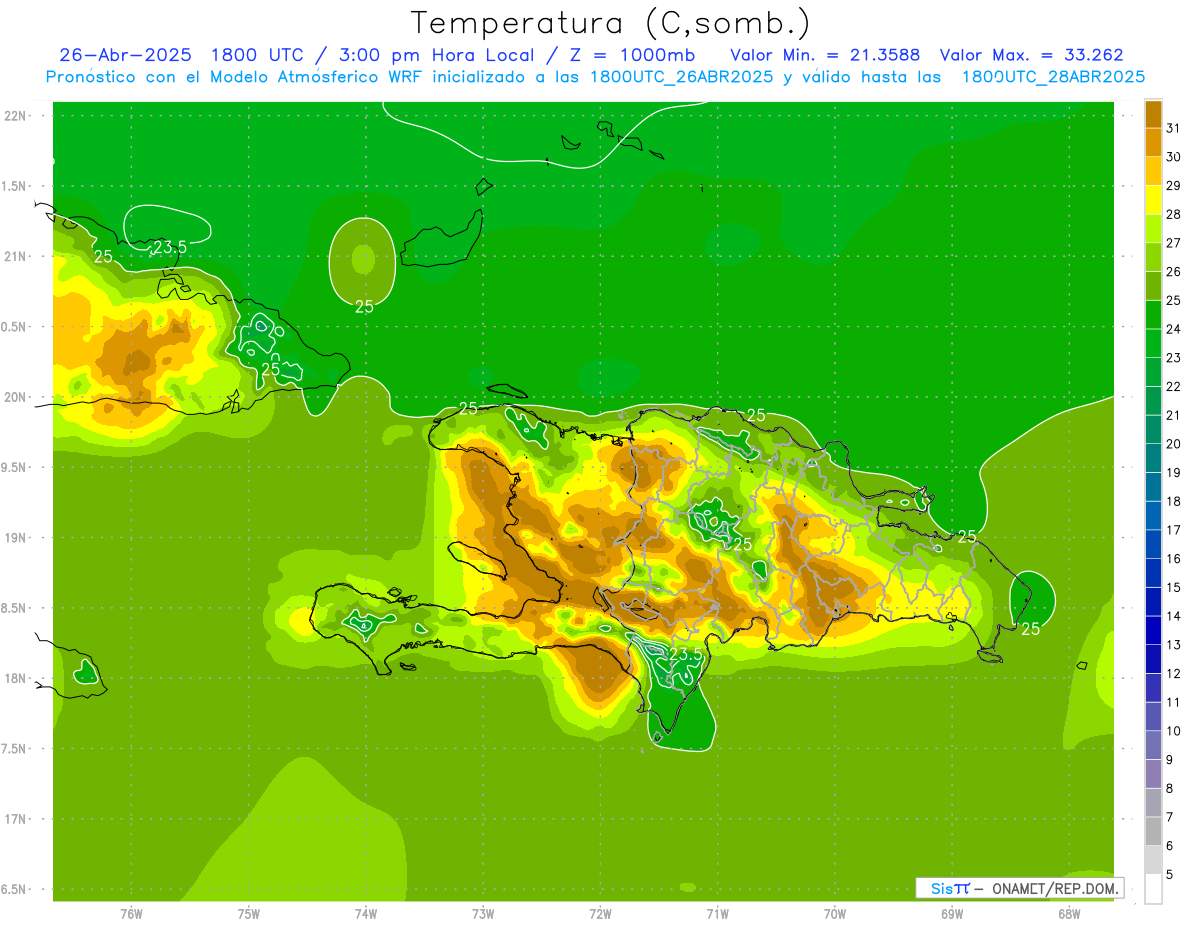Pick the teal legend swatch between 18 and 19

(1153, 487)
